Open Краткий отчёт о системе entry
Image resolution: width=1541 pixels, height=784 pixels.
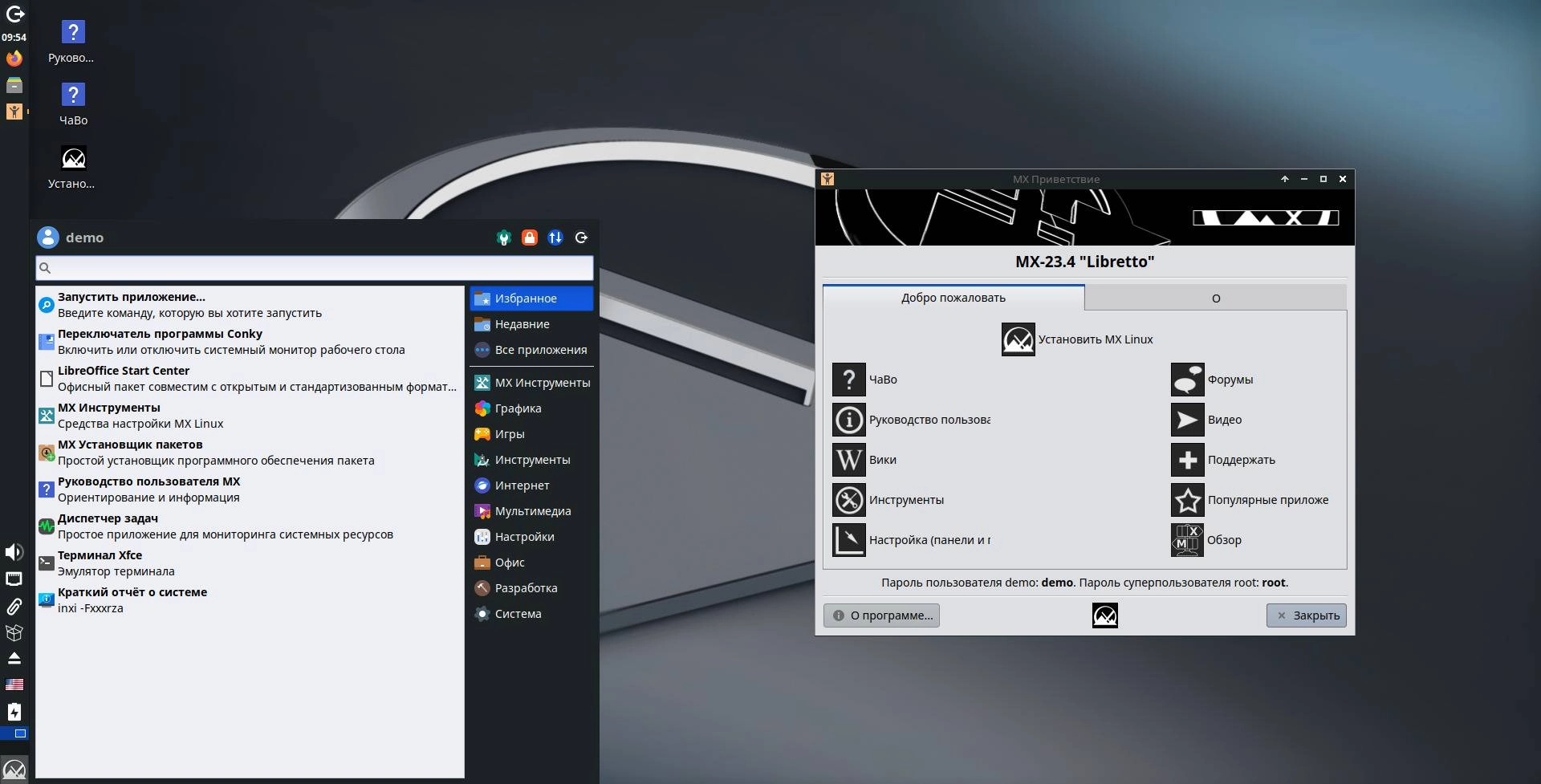coord(250,600)
